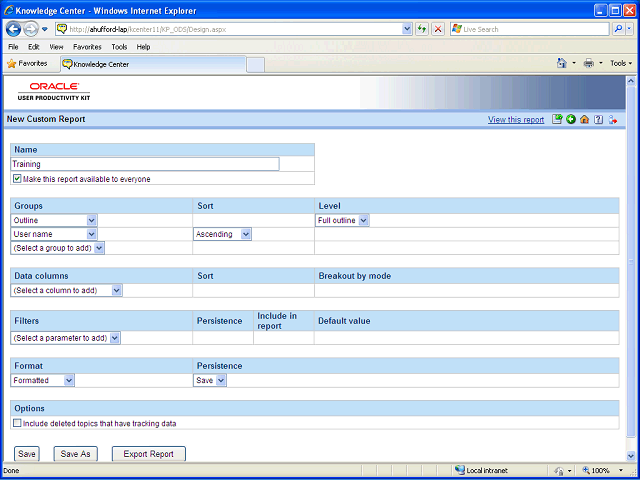Click the browser Back arrow button
This screenshot has width=640, height=480.
click(x=13, y=29)
